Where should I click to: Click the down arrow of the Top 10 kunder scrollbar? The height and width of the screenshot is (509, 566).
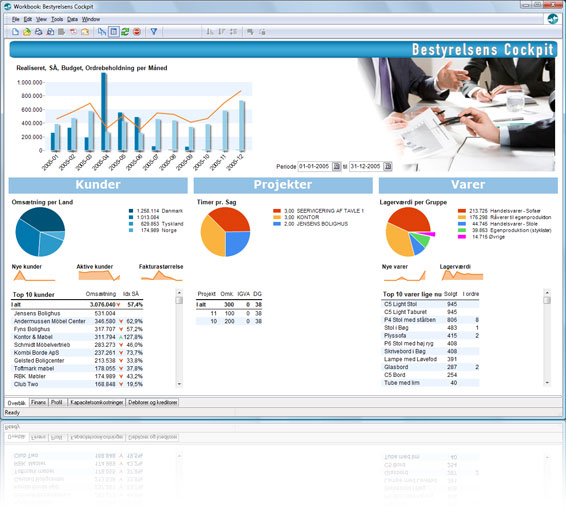[179, 384]
